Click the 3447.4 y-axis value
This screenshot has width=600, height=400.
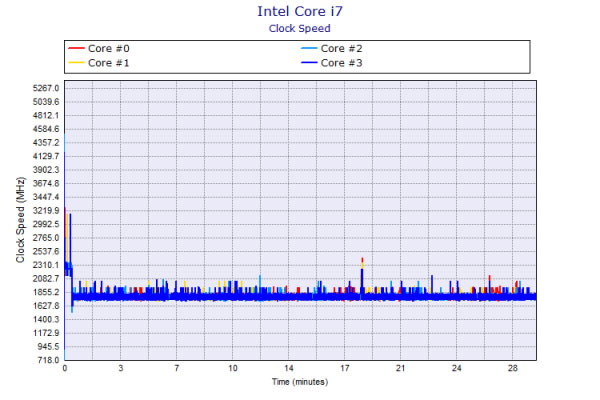pyautogui.click(x=46, y=197)
